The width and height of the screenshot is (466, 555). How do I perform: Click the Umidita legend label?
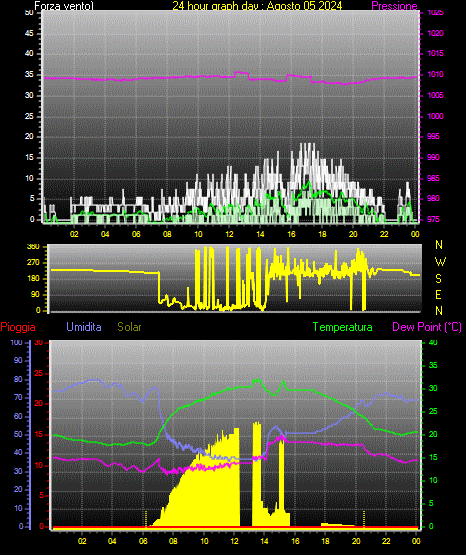84,327
